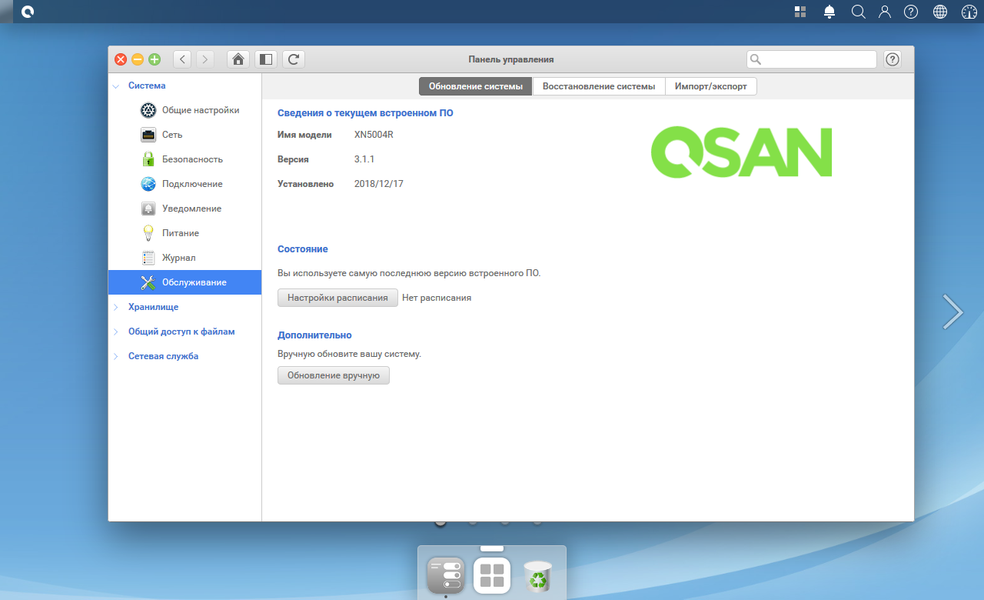984x600 pixels.
Task: Minimize the Control Panel window
Action: pos(137,59)
